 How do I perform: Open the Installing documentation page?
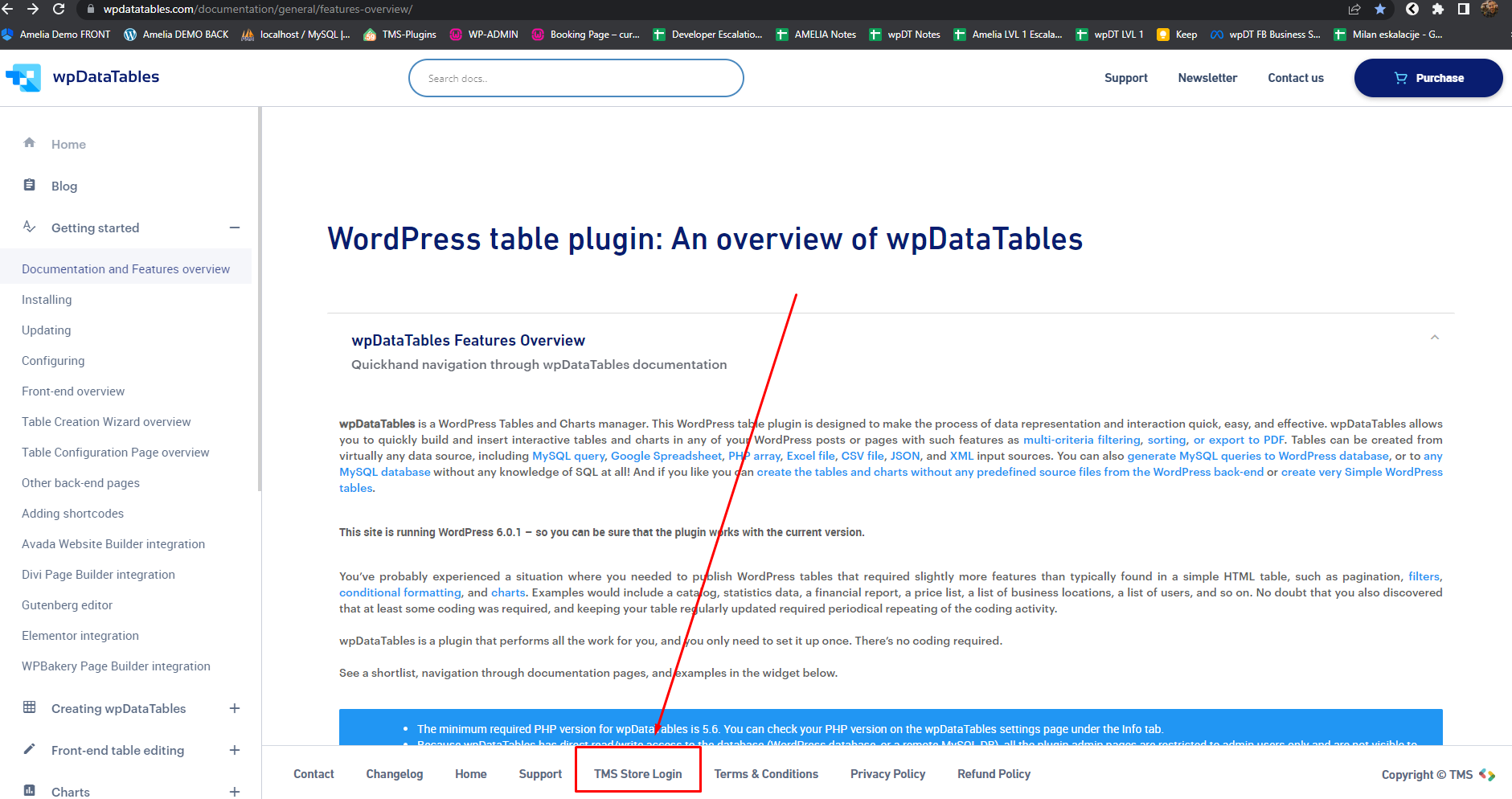click(x=47, y=300)
